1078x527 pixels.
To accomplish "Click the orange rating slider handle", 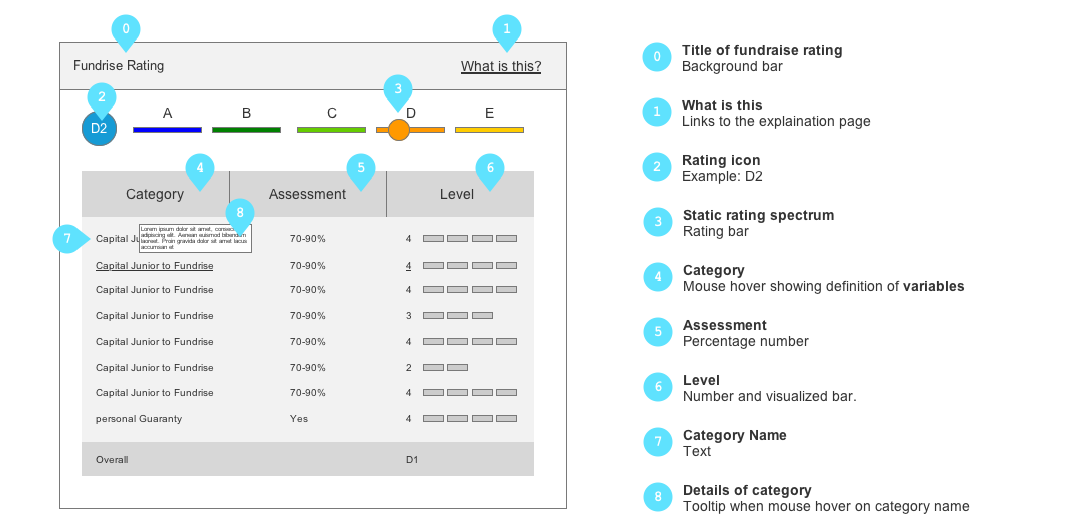I will click(399, 130).
